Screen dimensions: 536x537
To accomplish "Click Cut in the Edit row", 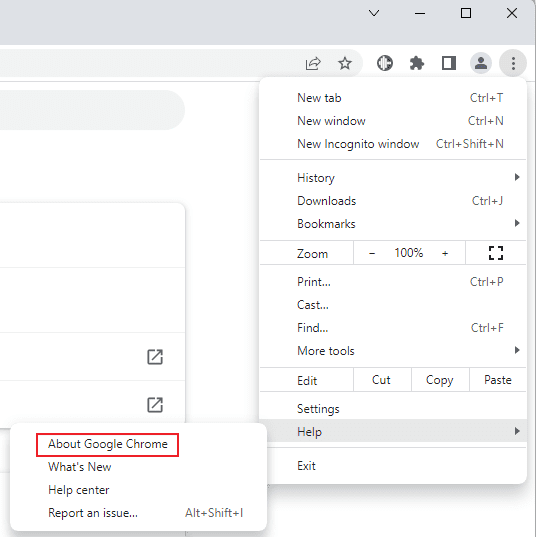I will [x=382, y=380].
